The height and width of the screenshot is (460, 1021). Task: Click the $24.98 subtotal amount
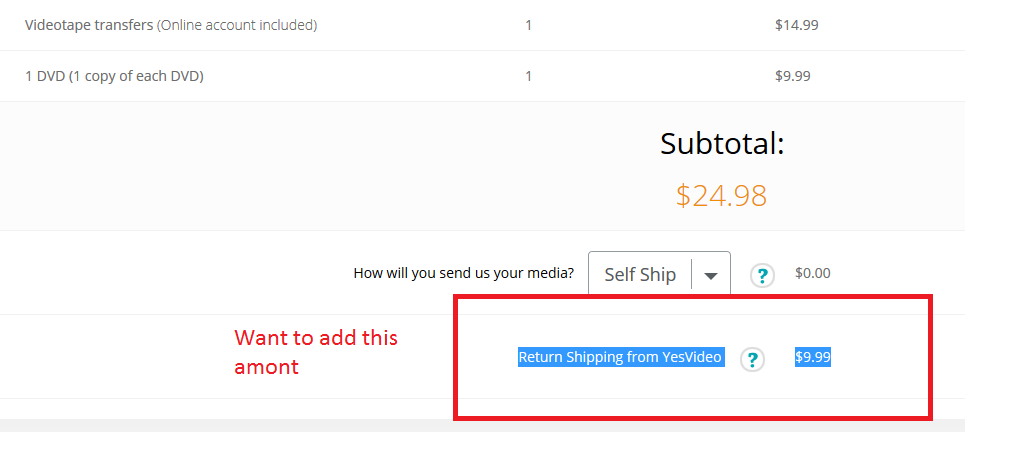pos(721,195)
